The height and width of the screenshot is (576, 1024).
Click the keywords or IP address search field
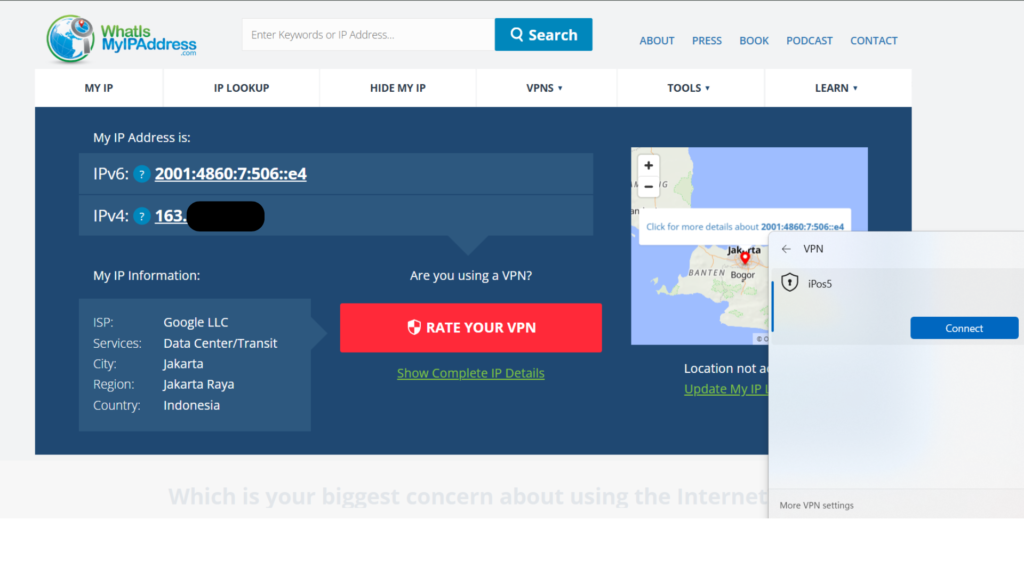pyautogui.click(x=368, y=35)
